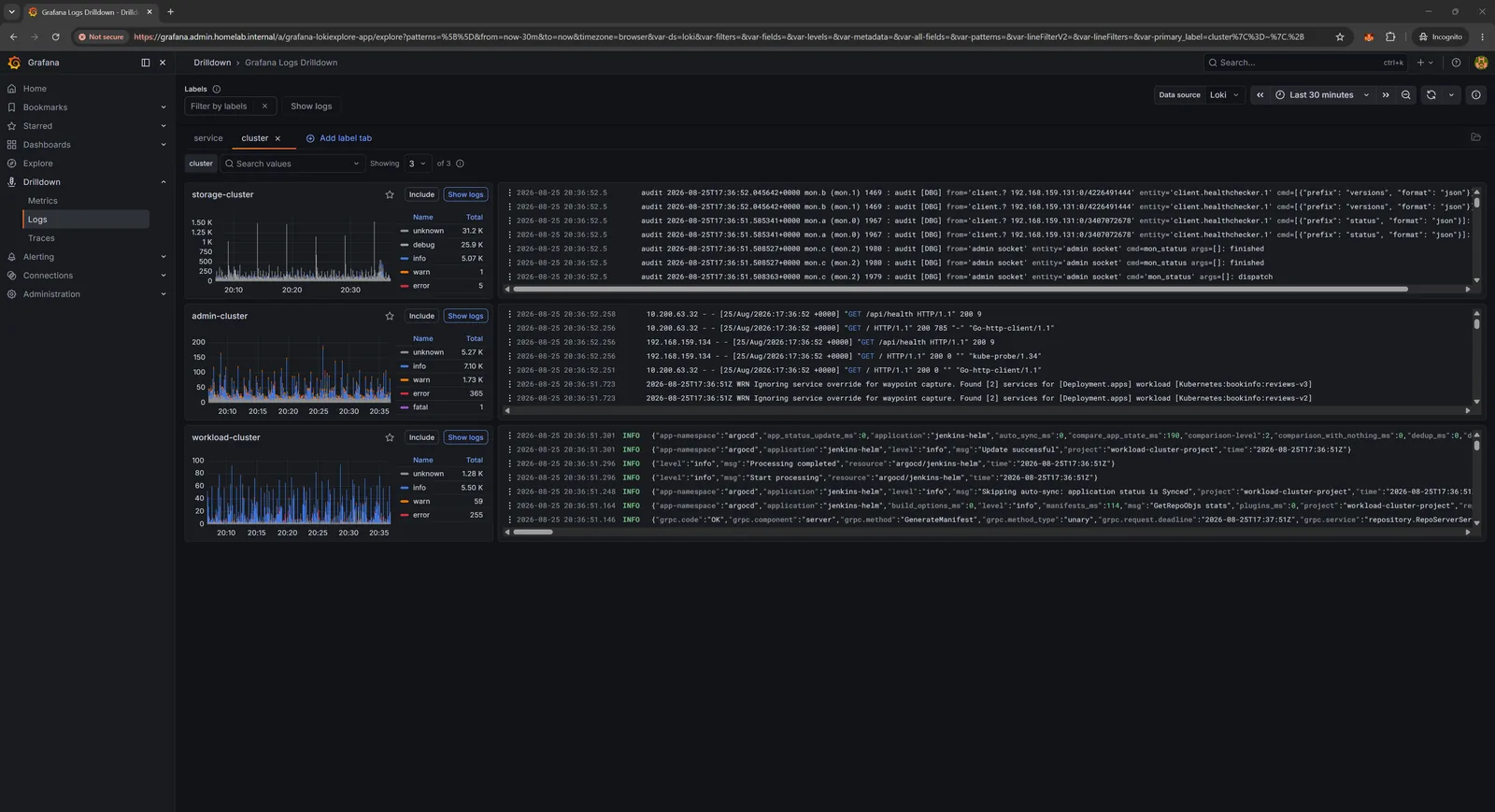Viewport: 1495px width, 812px height.
Task: Open the Last 30 minutes time picker
Action: coord(1321,95)
